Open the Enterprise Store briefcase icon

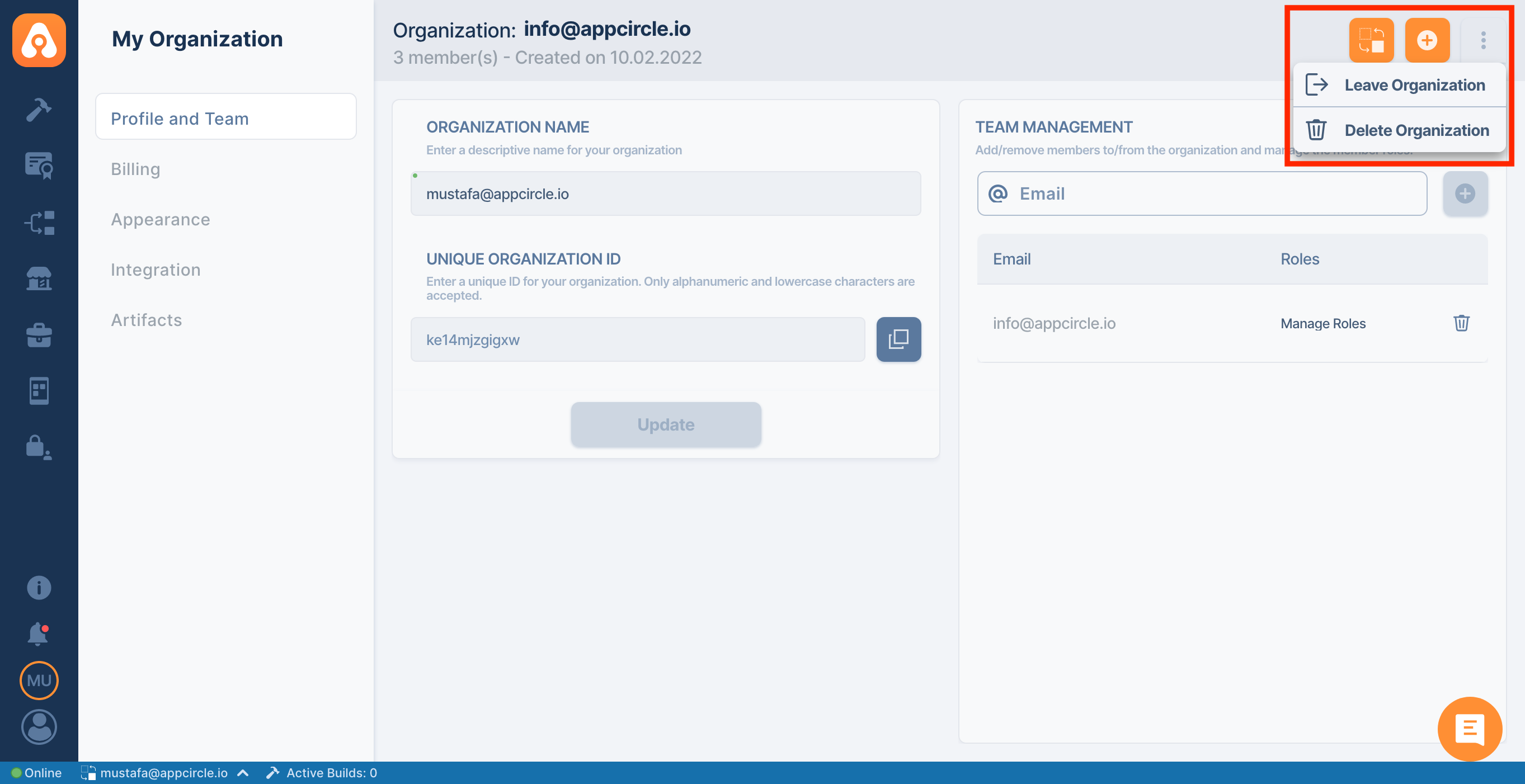point(39,335)
